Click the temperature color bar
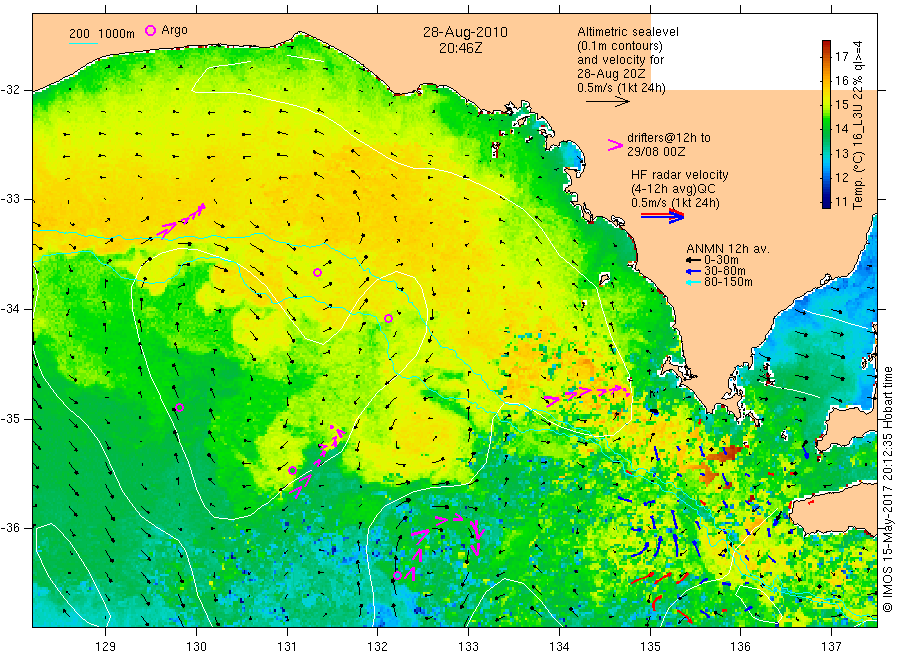Screen dimensions: 900x660 tap(826, 124)
